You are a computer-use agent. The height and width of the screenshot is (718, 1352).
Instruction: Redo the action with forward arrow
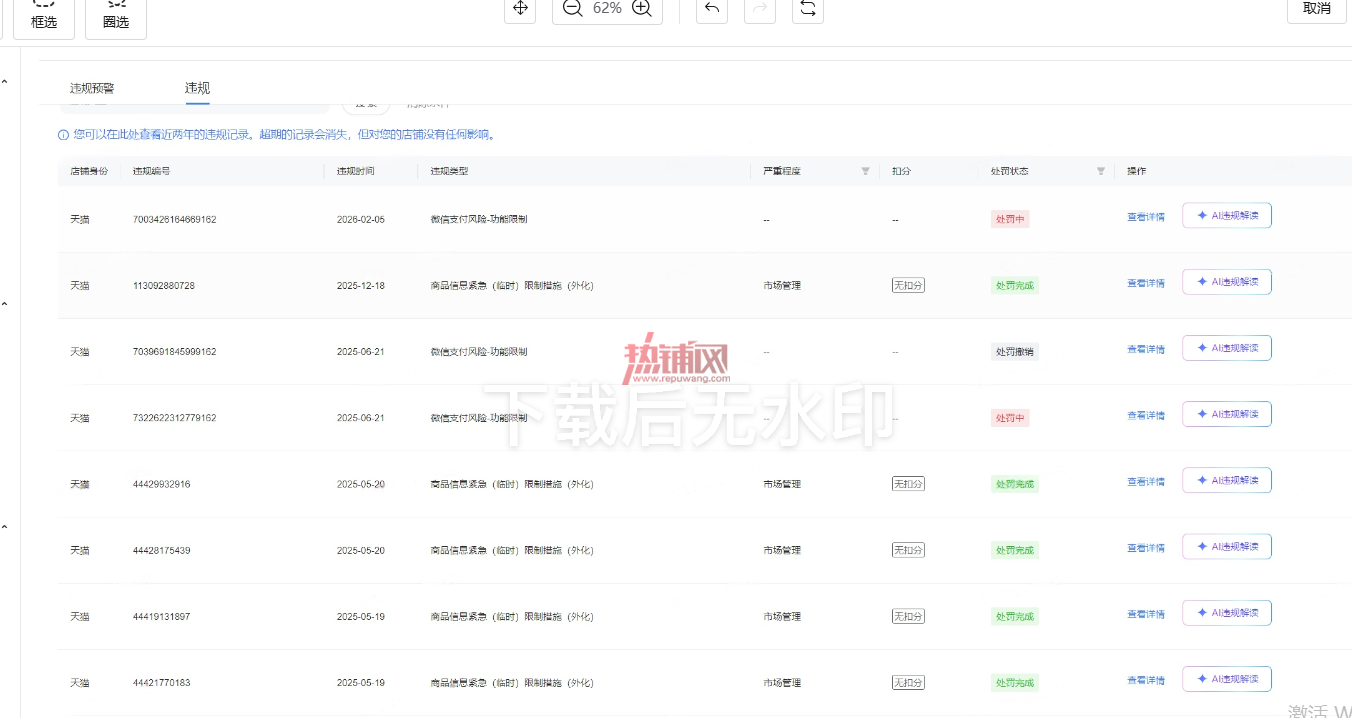[x=760, y=8]
